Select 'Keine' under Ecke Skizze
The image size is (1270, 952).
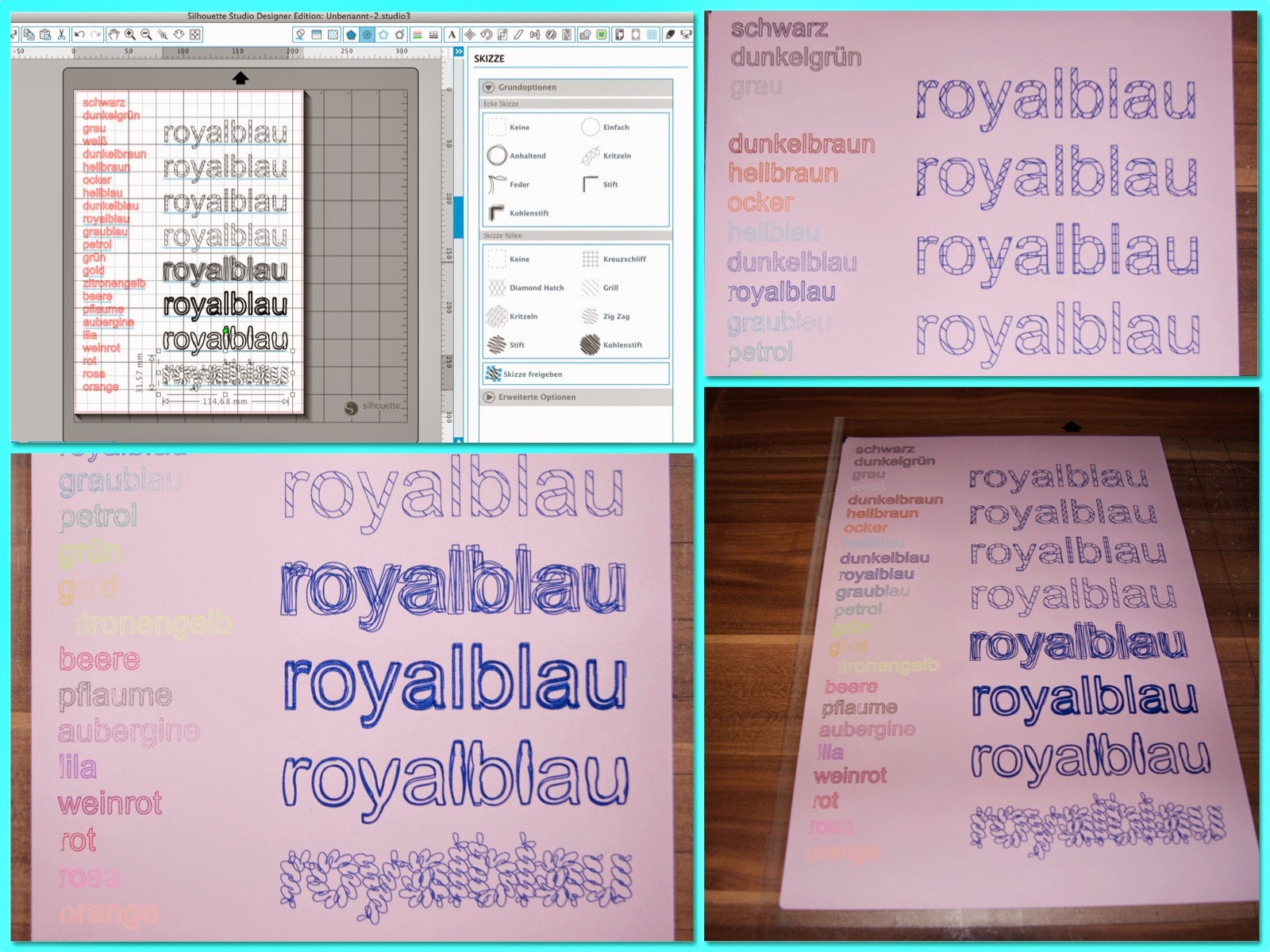point(509,127)
